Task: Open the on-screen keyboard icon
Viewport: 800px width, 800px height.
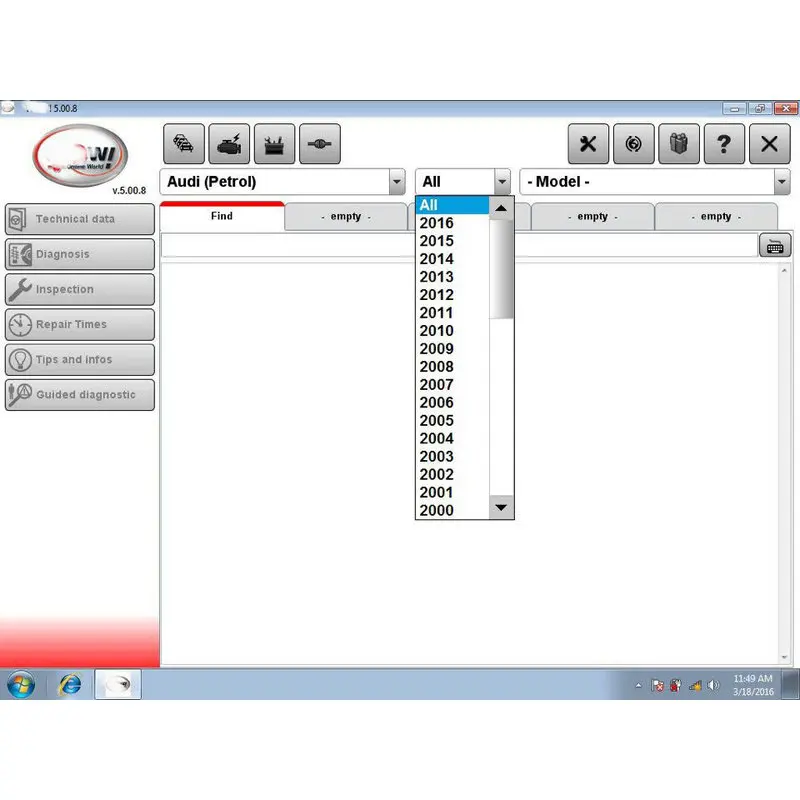Action: (x=774, y=246)
